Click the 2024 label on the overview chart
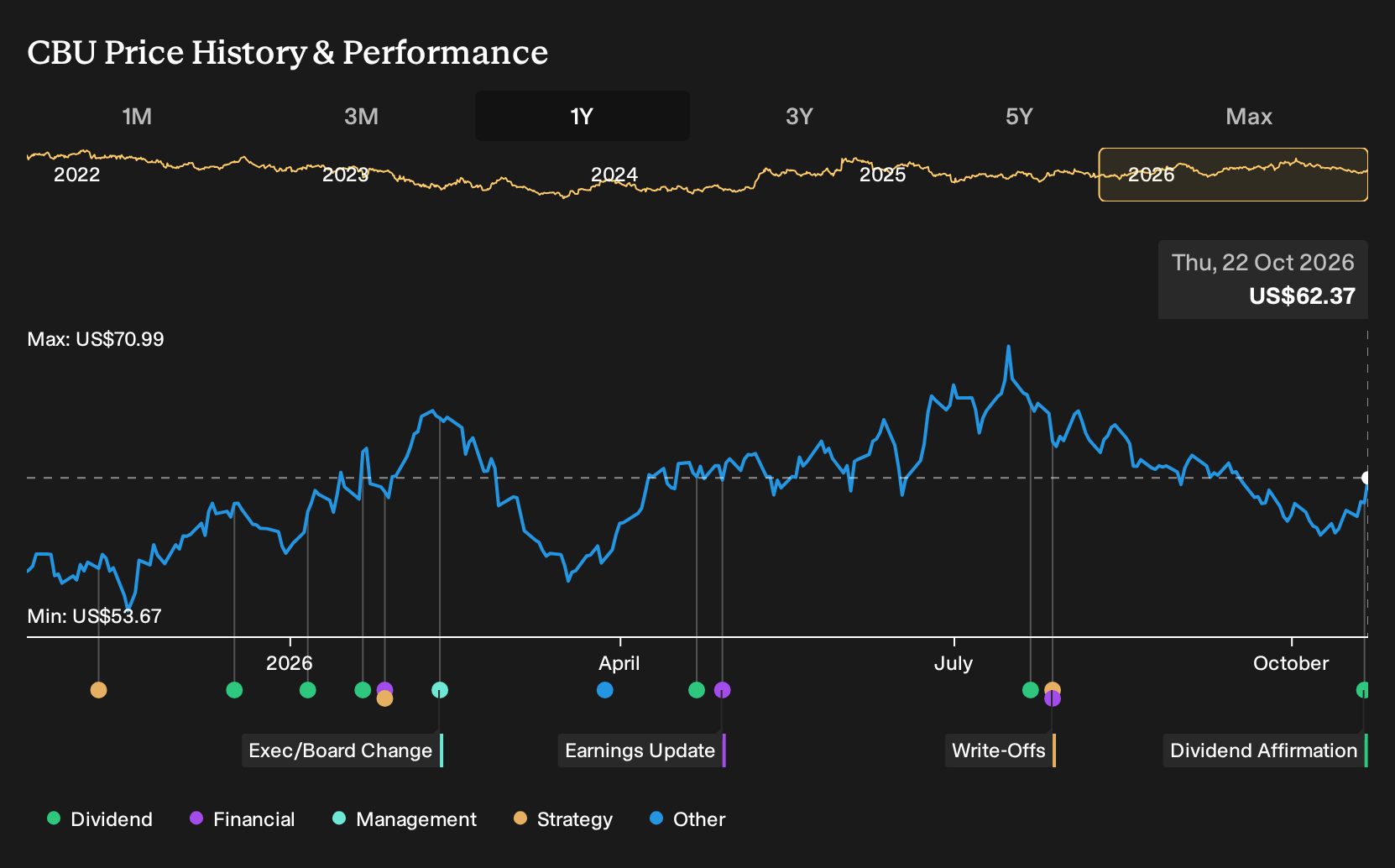 [614, 175]
